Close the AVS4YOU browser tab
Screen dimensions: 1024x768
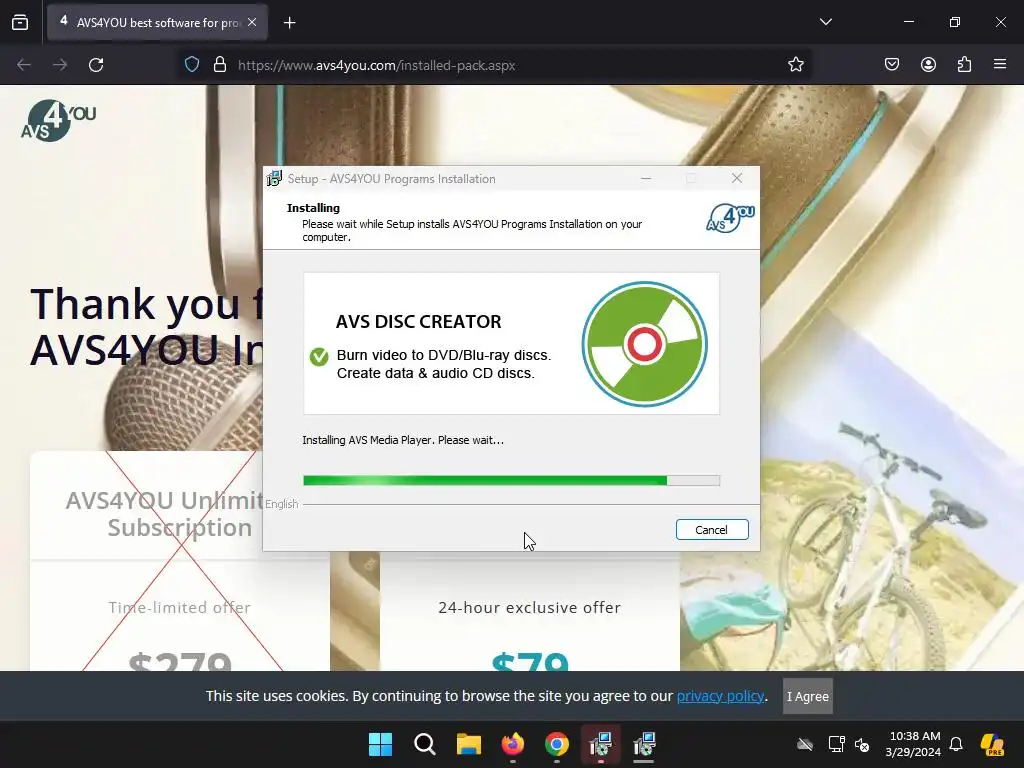coord(252,22)
